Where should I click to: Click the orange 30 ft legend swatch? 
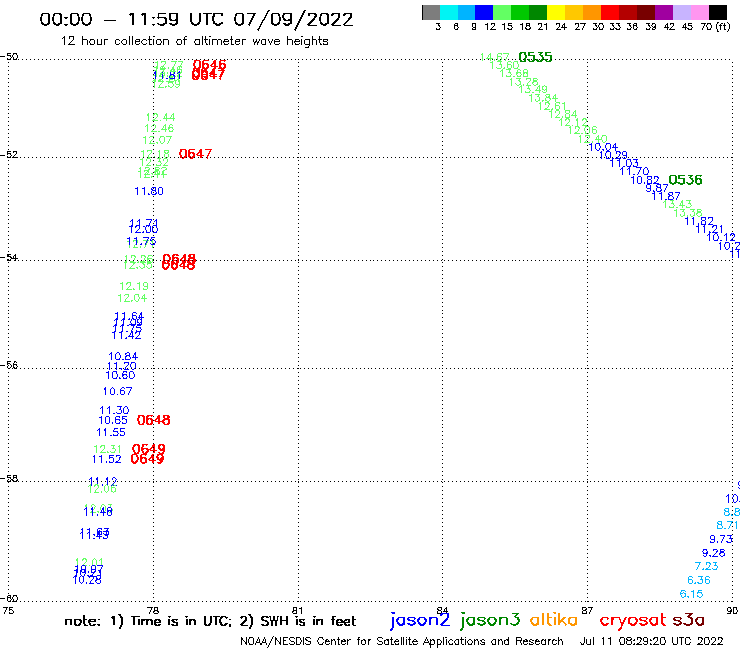tap(592, 12)
